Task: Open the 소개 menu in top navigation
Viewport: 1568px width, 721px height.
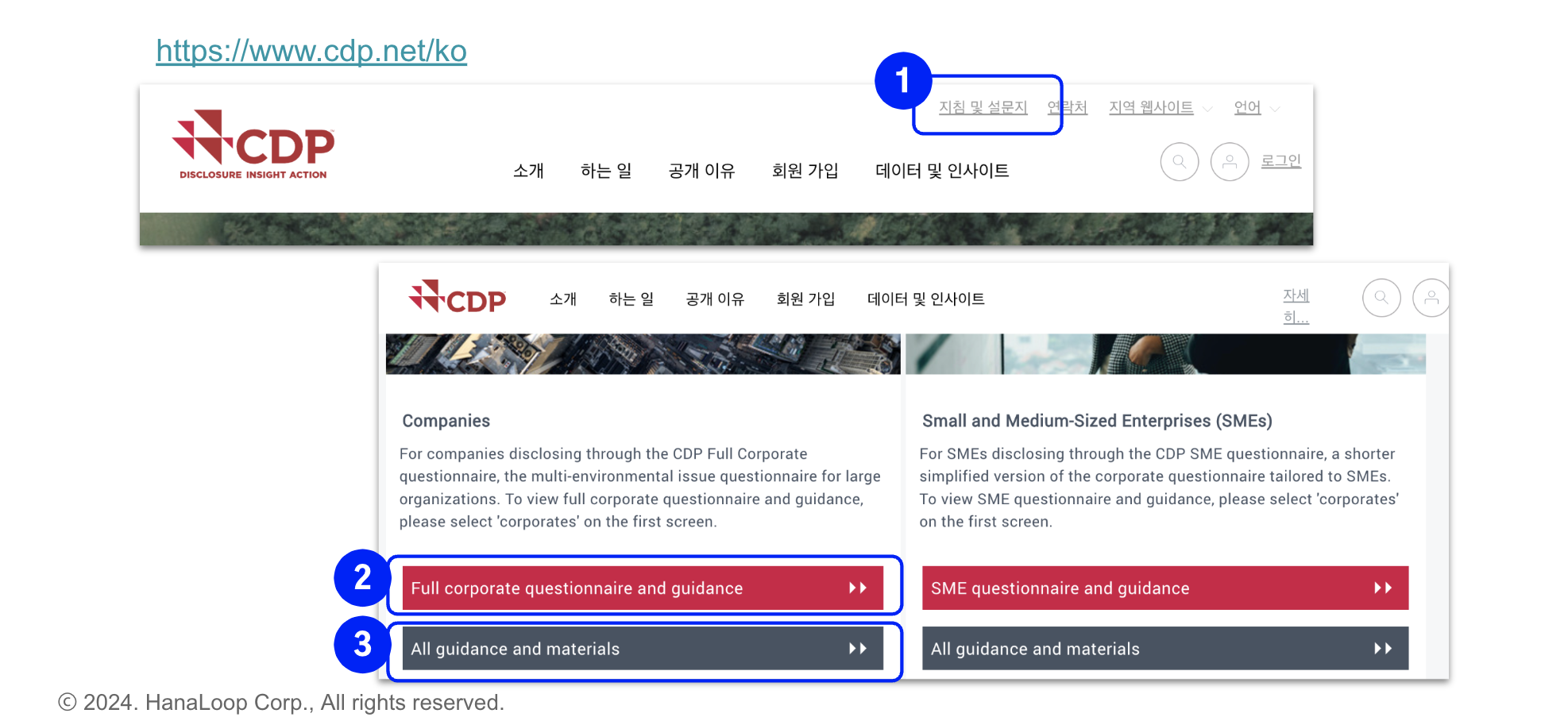Action: [528, 171]
